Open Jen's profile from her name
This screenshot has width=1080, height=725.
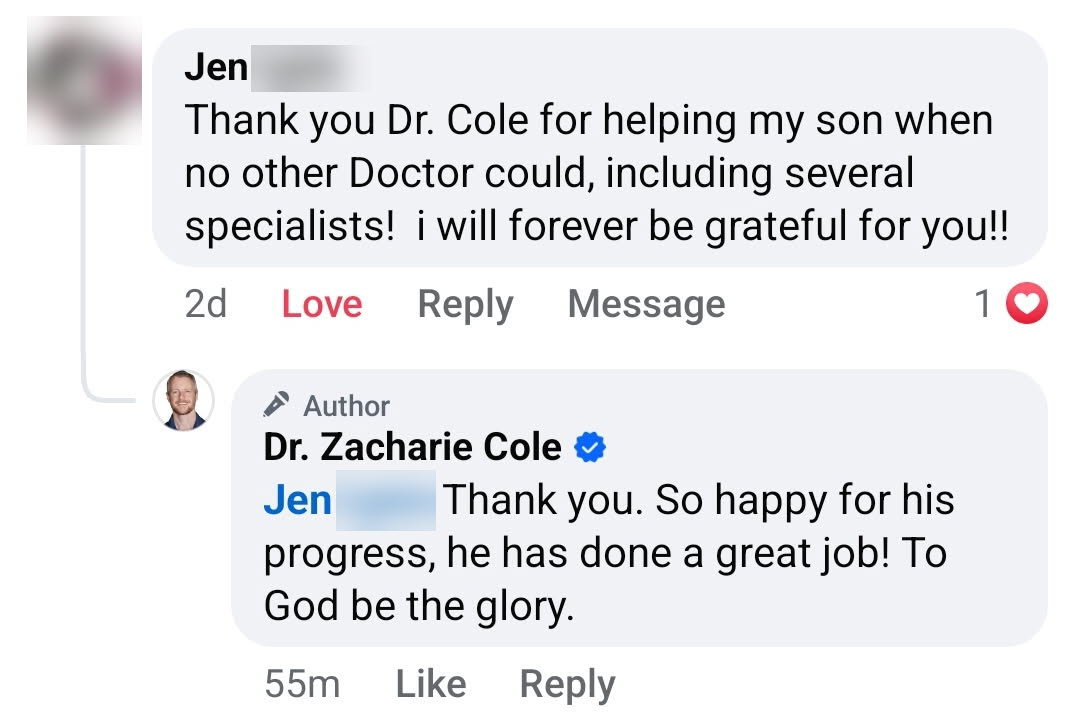217,68
